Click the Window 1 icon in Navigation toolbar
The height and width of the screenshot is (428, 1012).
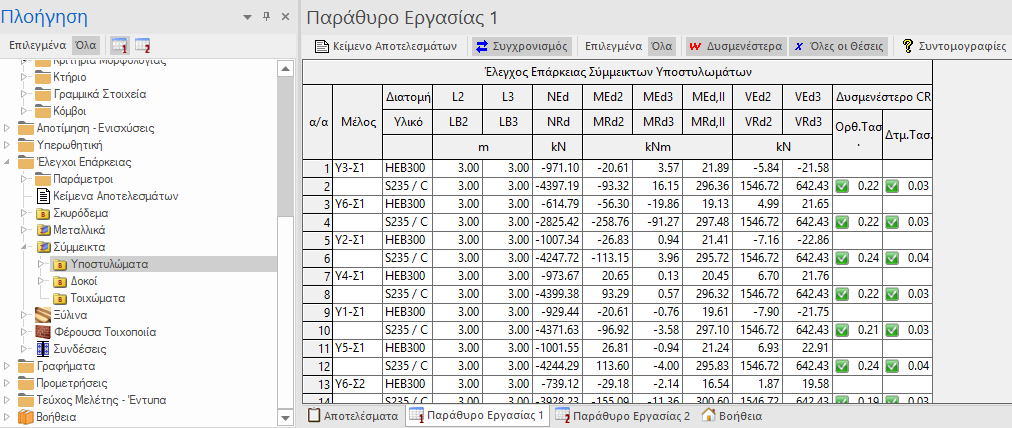click(x=119, y=45)
